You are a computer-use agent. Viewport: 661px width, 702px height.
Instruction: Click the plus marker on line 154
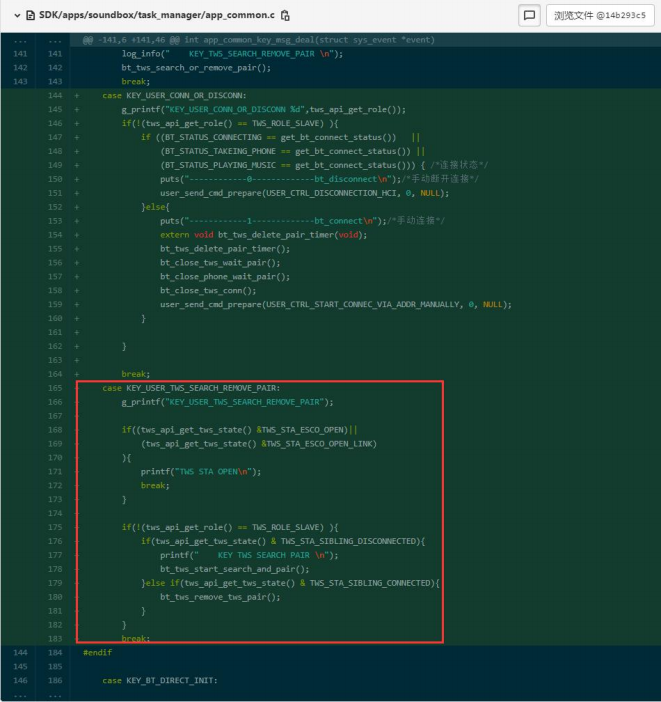tap(77, 235)
